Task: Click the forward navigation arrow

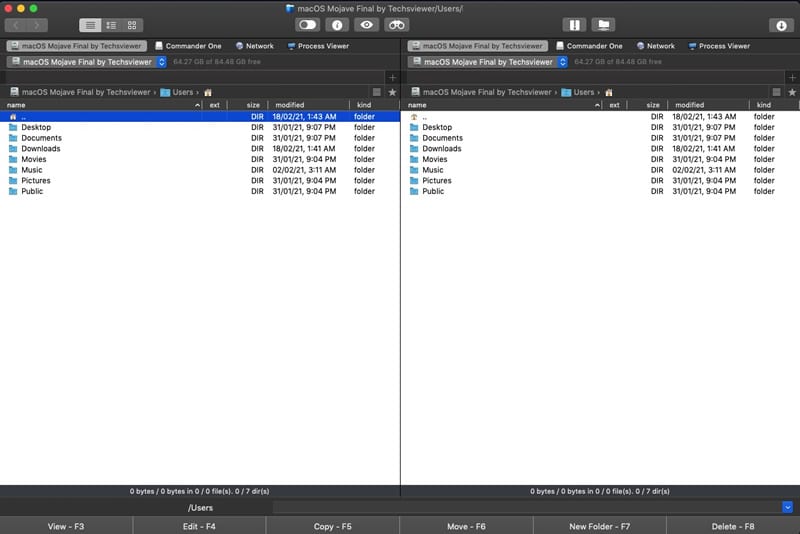Action: (x=37, y=25)
